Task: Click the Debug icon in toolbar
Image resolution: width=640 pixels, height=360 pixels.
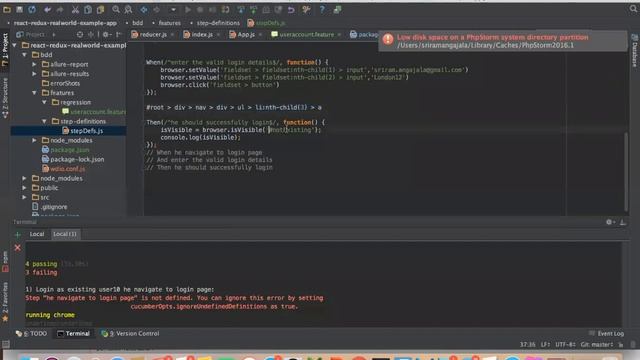Action: click(200, 9)
